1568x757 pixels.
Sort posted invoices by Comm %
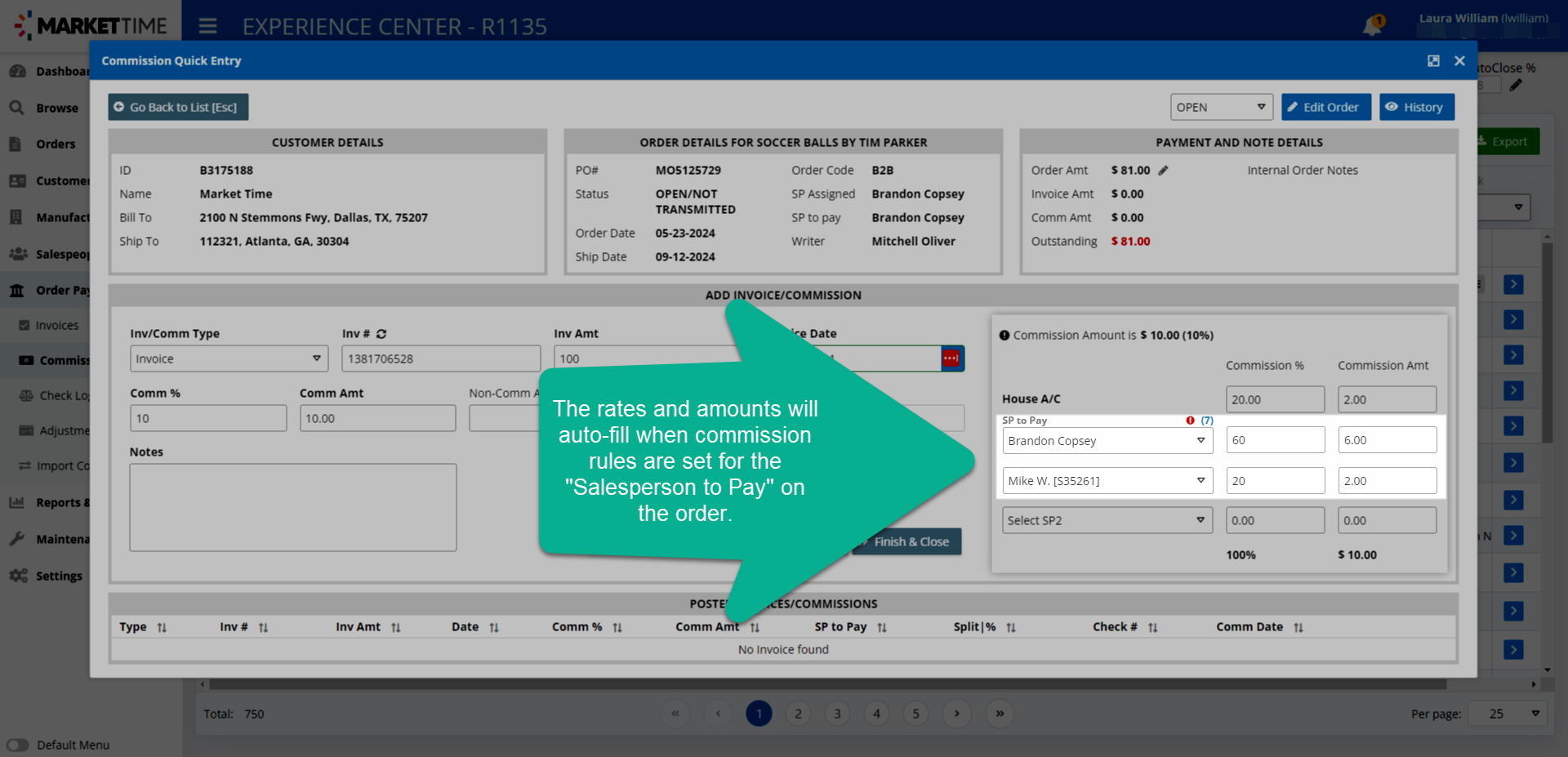pos(617,628)
